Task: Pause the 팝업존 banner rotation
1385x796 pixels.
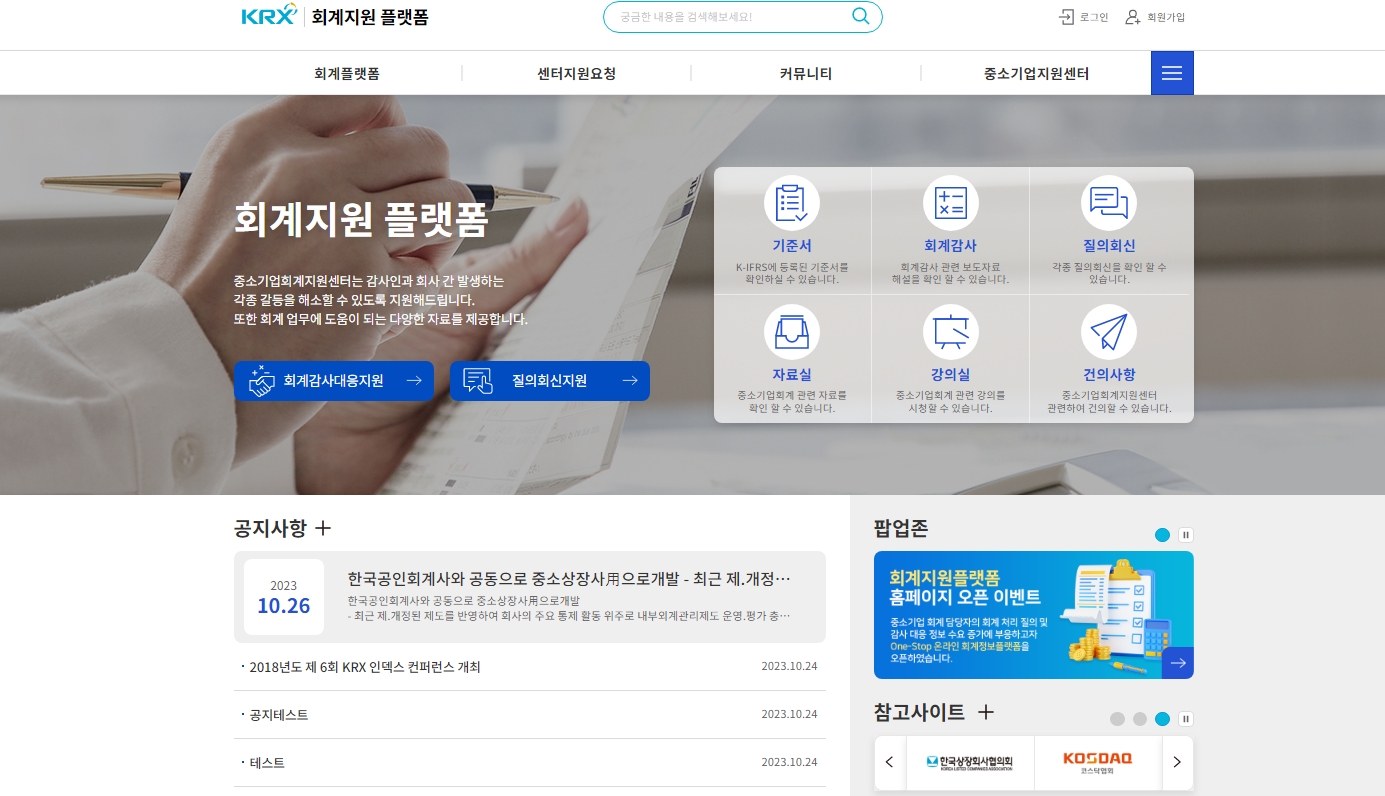Action: 1185,535
